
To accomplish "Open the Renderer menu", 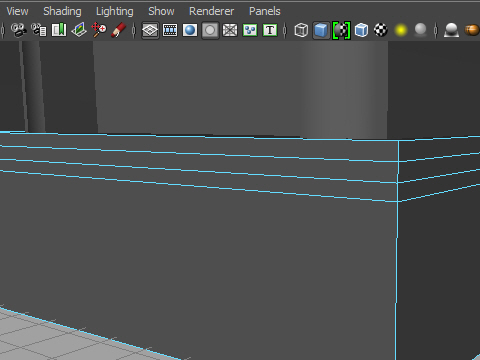I will pyautogui.click(x=211, y=11).
